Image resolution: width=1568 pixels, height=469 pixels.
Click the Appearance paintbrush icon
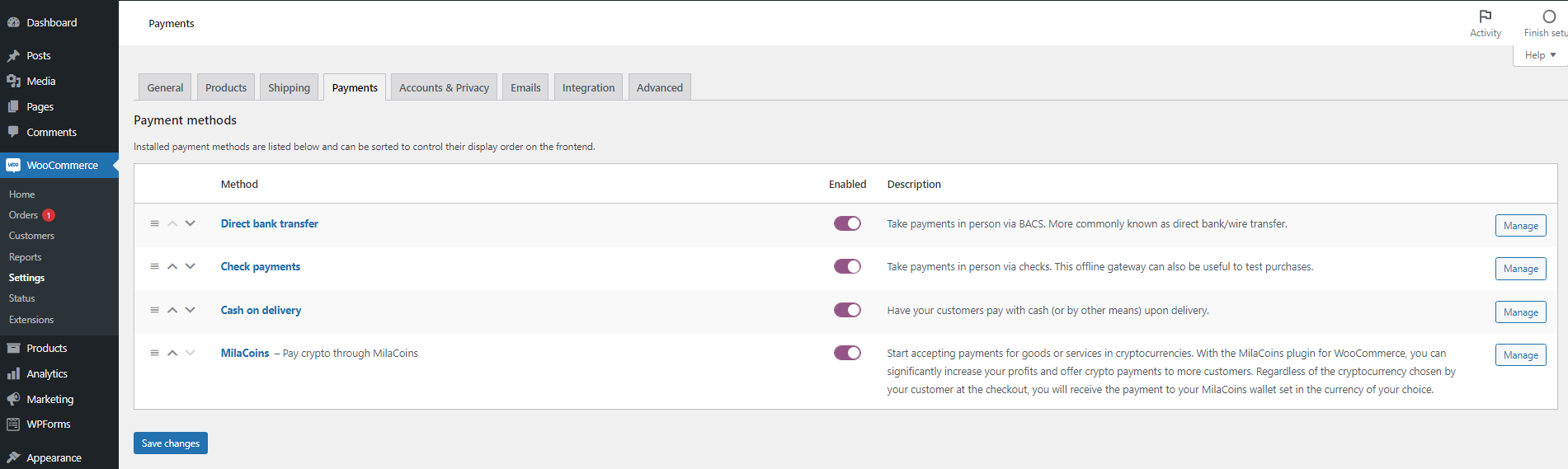(13, 457)
